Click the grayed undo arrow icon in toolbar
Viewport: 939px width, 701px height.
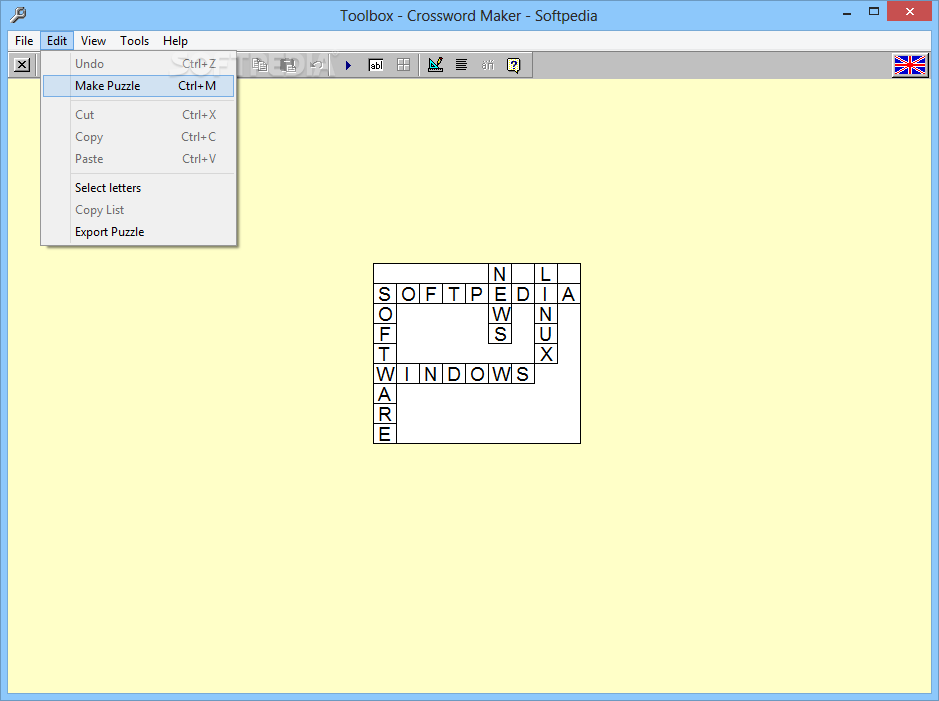[x=316, y=65]
